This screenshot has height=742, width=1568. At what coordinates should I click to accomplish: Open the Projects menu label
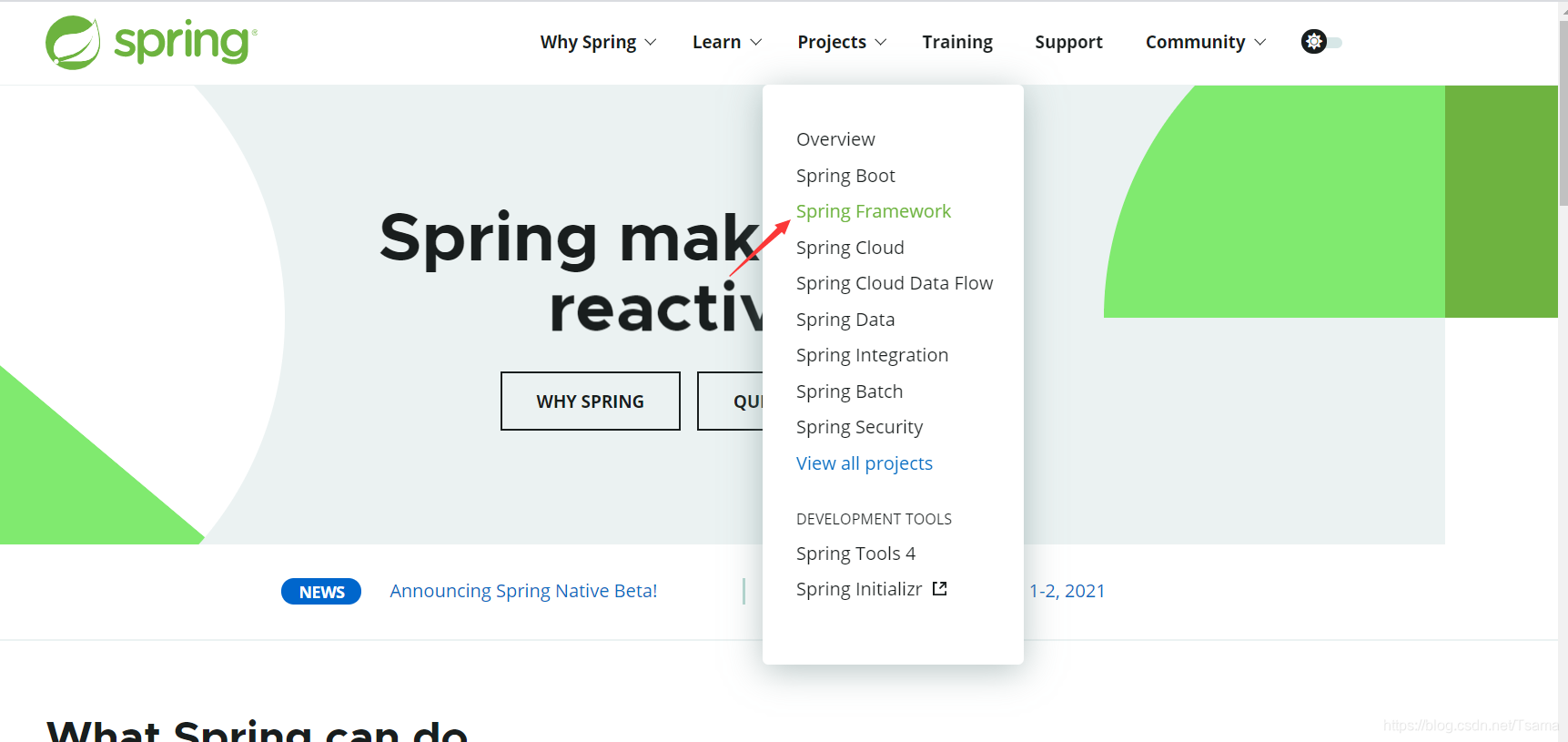tap(832, 42)
